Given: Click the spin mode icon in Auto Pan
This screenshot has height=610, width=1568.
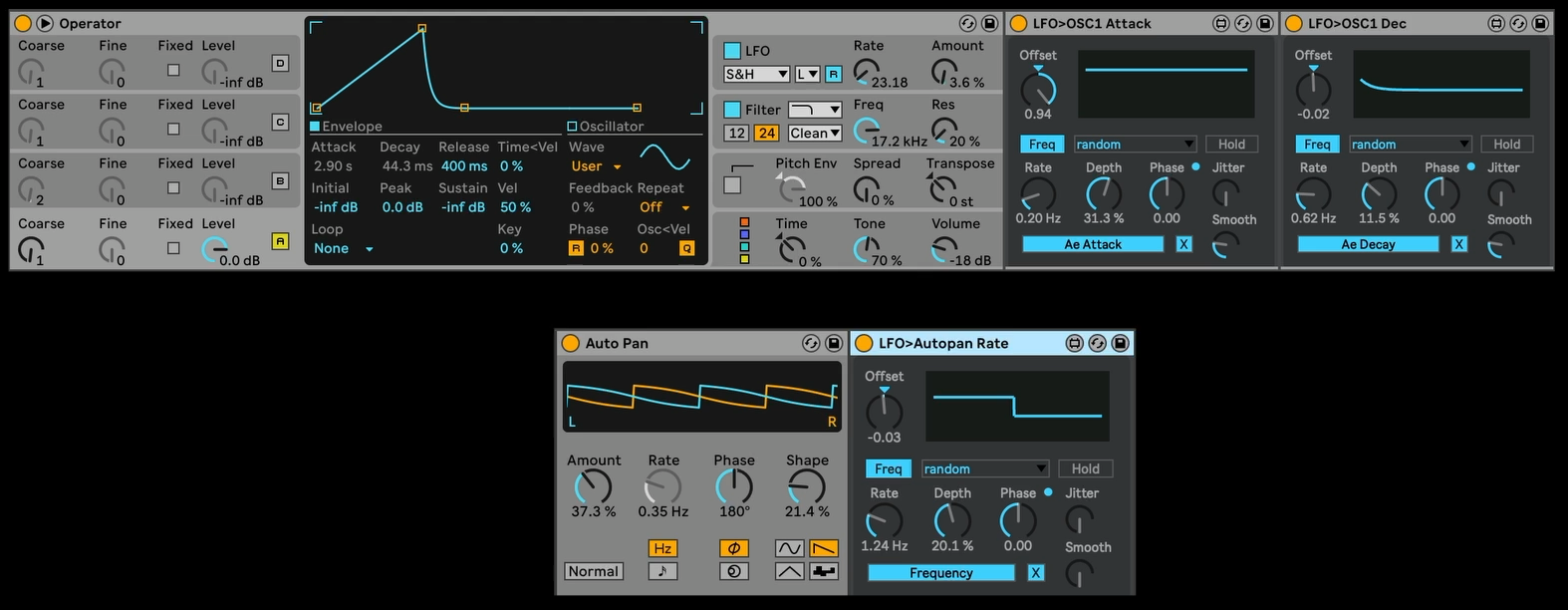Looking at the screenshot, I should pyautogui.click(x=734, y=571).
